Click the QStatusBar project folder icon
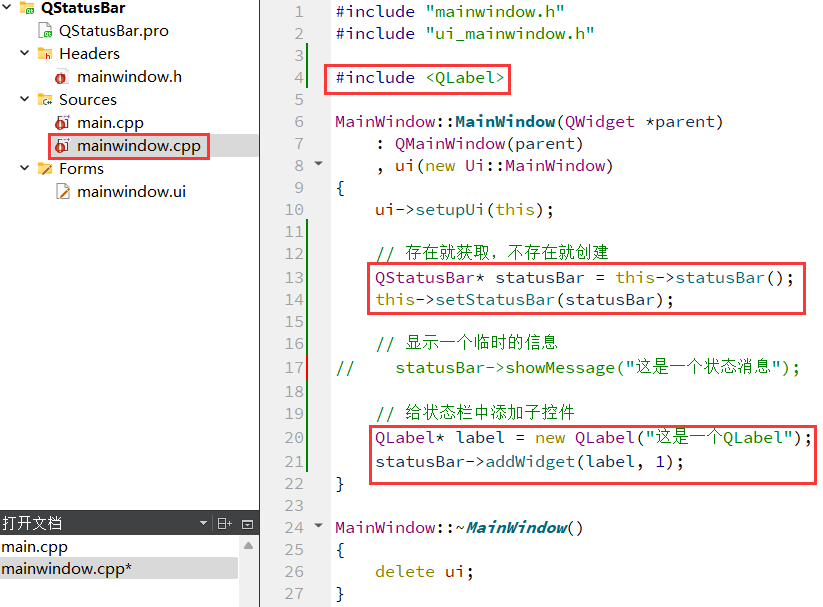The height and width of the screenshot is (607, 823). tap(27, 7)
